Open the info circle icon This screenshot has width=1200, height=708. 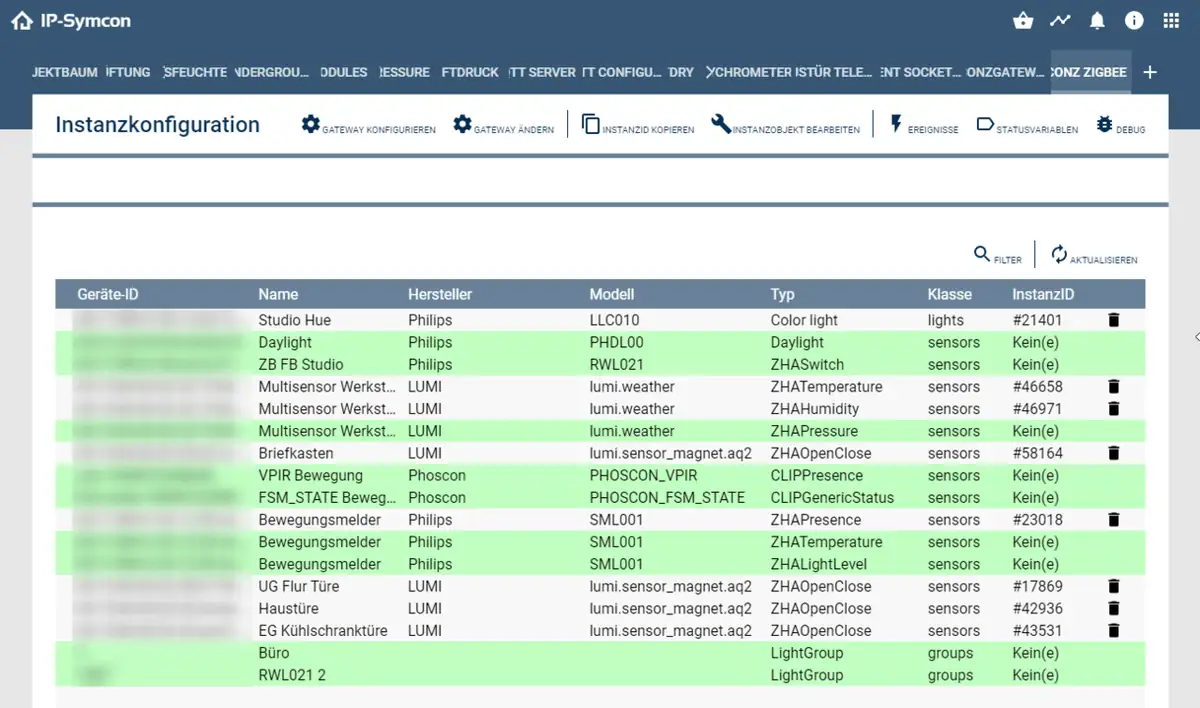(x=1134, y=21)
